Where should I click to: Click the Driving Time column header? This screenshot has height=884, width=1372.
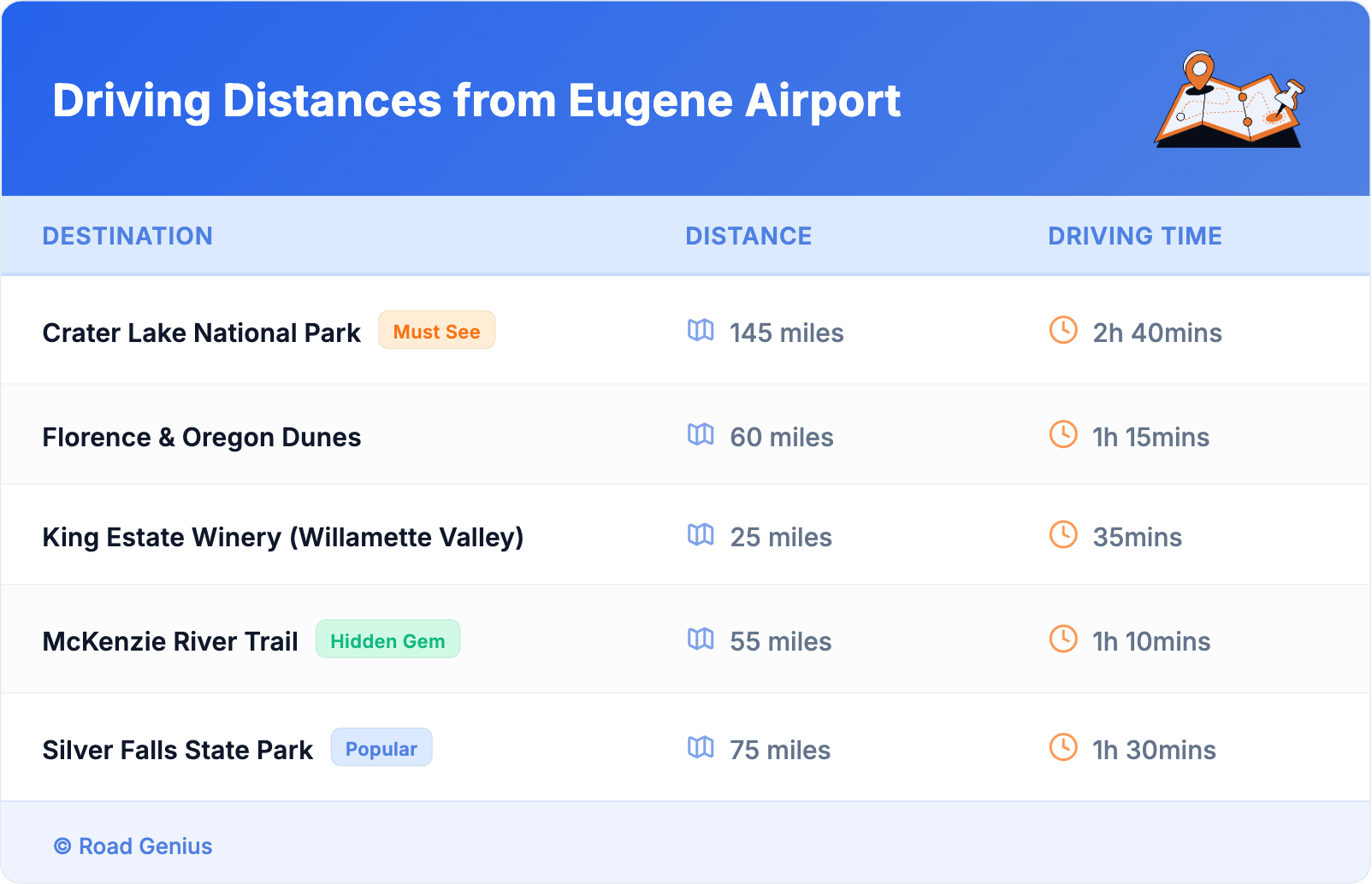[1135, 236]
